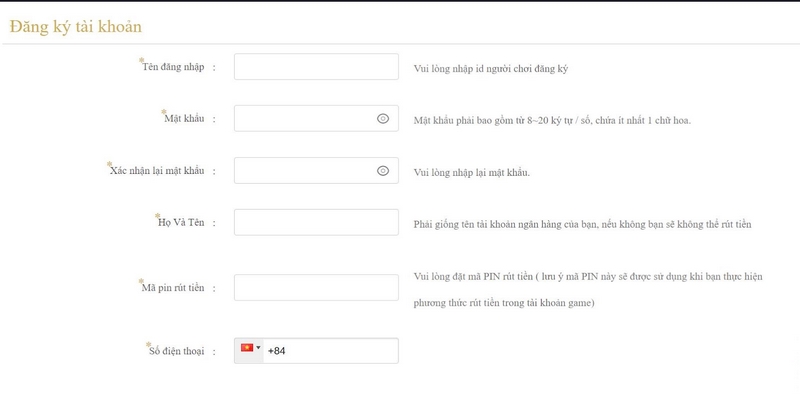Click the Mã pin rút tiền label
This screenshot has width=800, height=400.
pyautogui.click(x=173, y=287)
